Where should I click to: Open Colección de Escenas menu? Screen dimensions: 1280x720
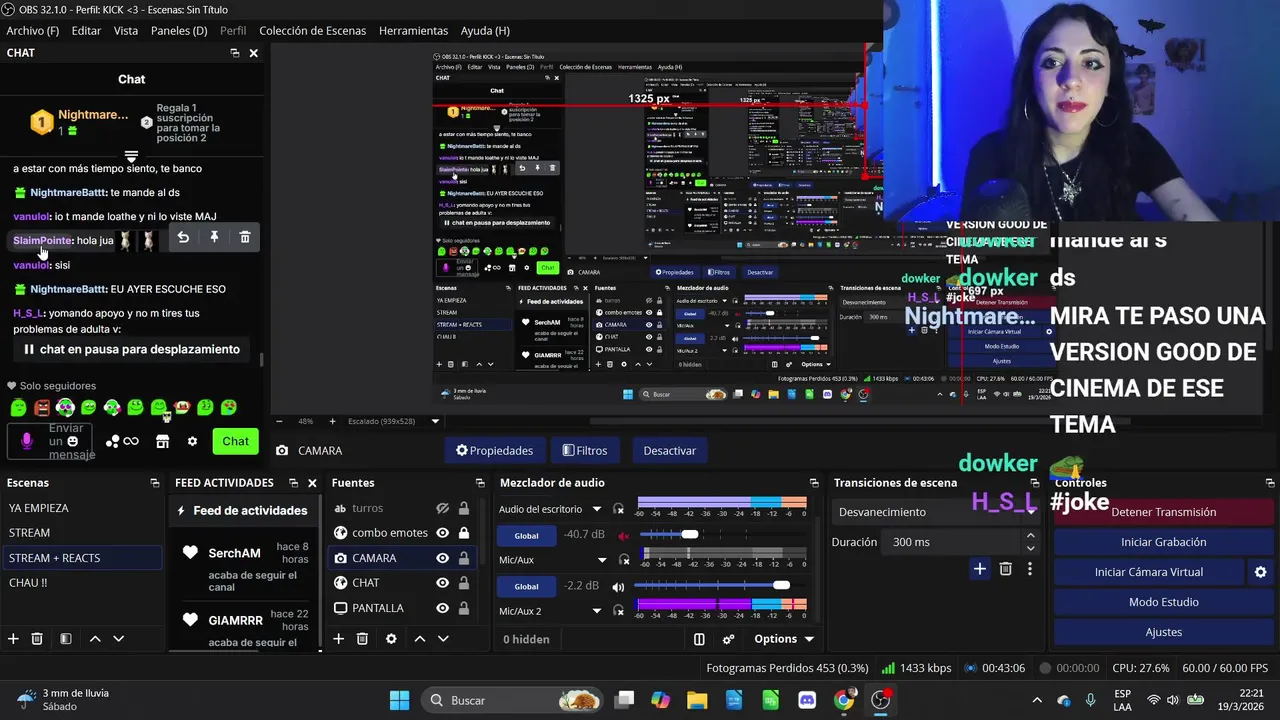coord(312,31)
